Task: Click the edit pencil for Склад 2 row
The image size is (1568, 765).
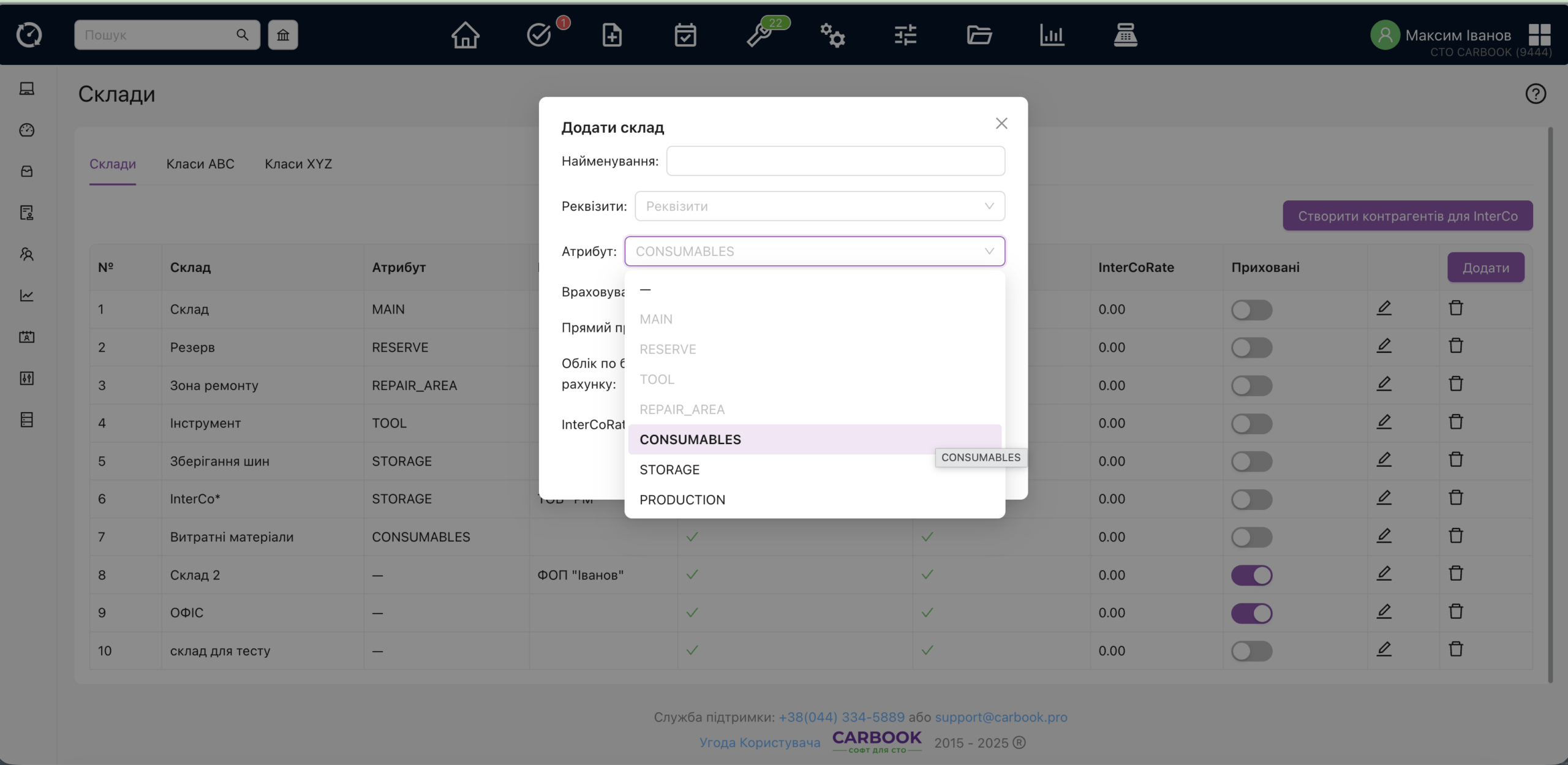Action: click(1384, 574)
